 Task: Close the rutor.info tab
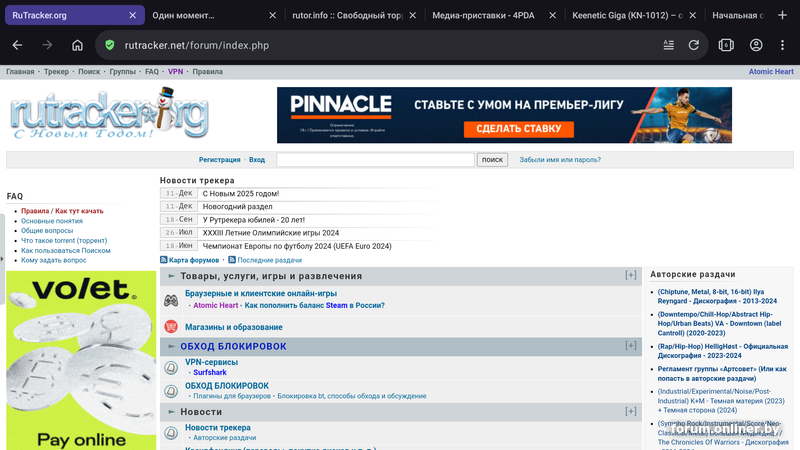[x=412, y=15]
